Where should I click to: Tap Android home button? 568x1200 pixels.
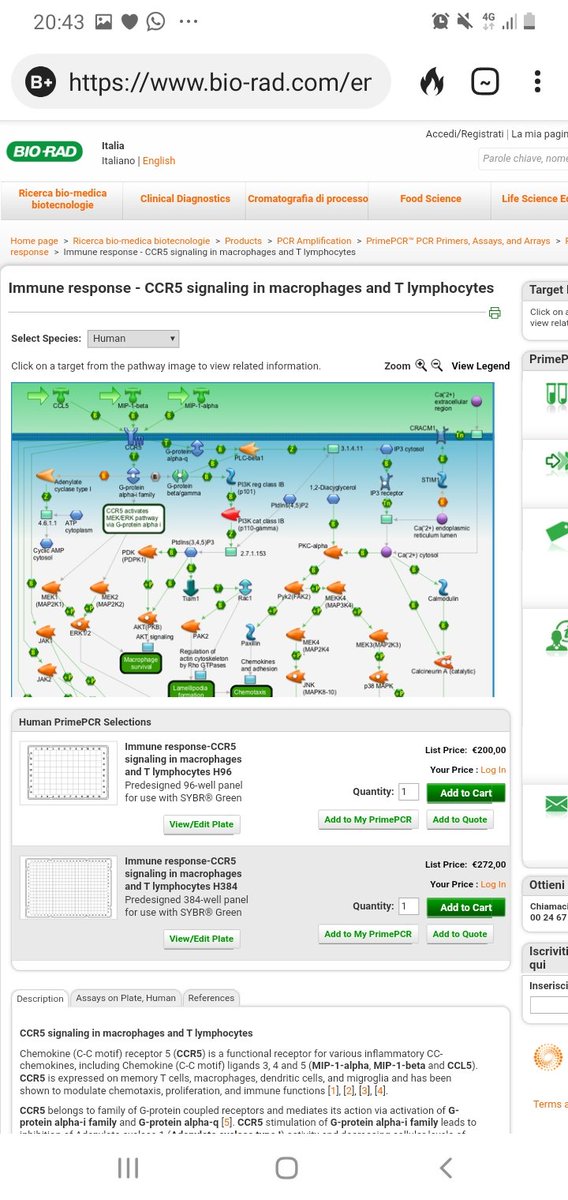[x=286, y=1167]
